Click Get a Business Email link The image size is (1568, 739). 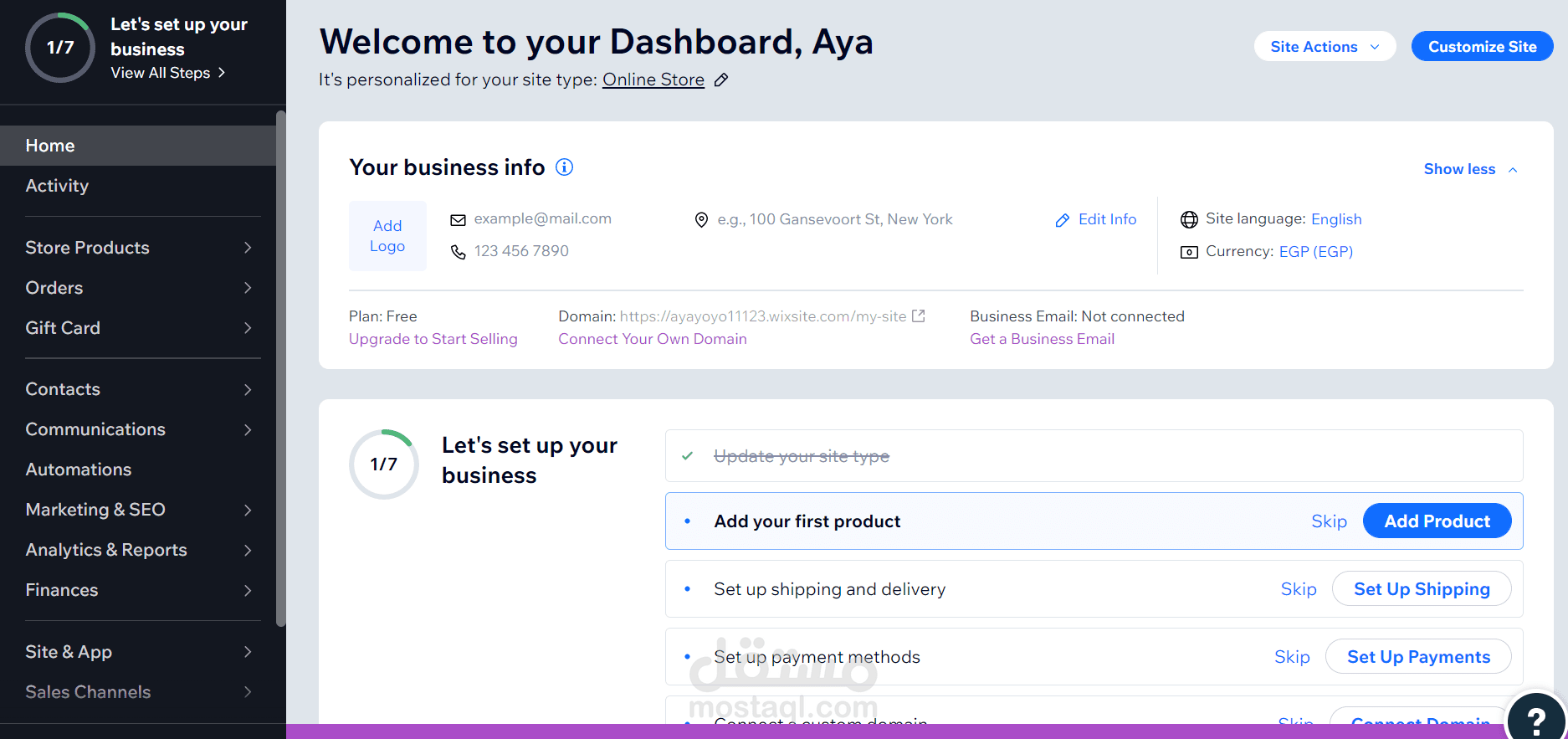click(1042, 339)
